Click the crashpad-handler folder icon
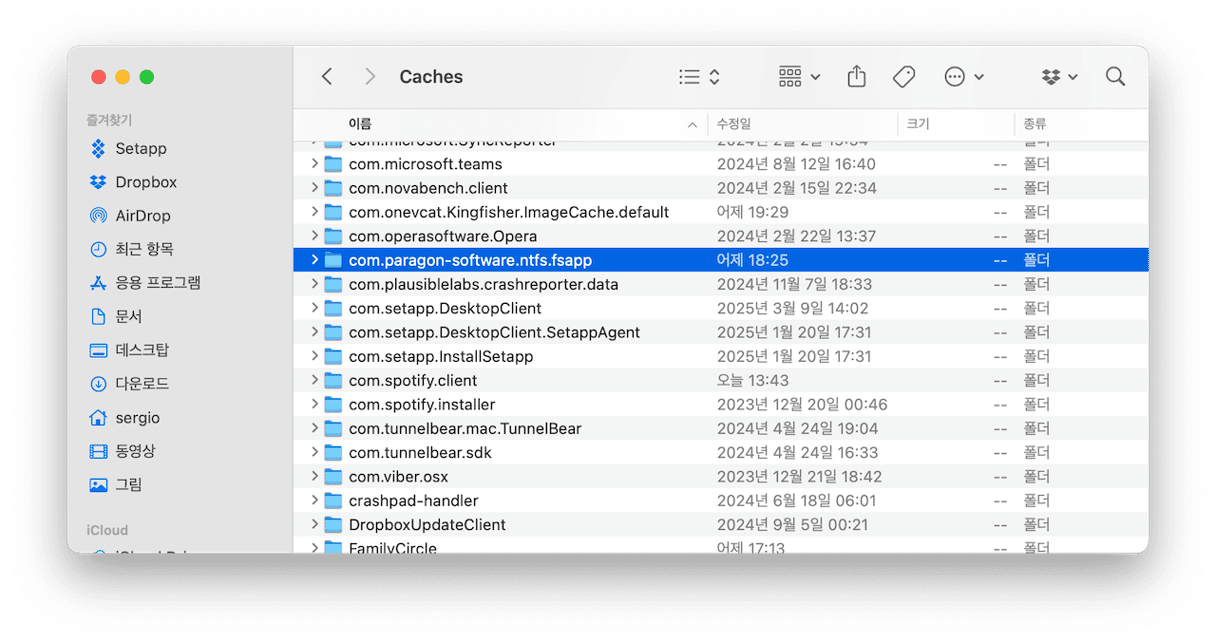This screenshot has width=1216, height=642. coord(333,500)
